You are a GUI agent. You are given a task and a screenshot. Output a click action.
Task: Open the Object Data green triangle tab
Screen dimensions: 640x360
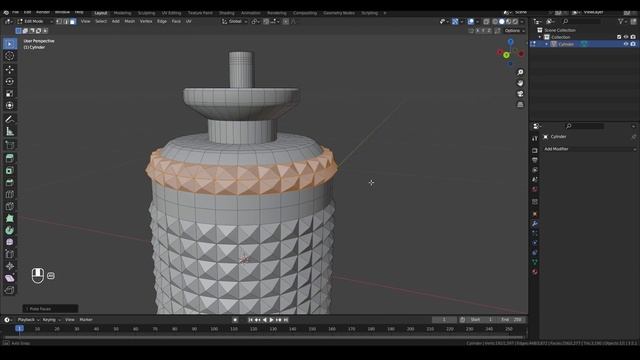pyautogui.click(x=535, y=262)
